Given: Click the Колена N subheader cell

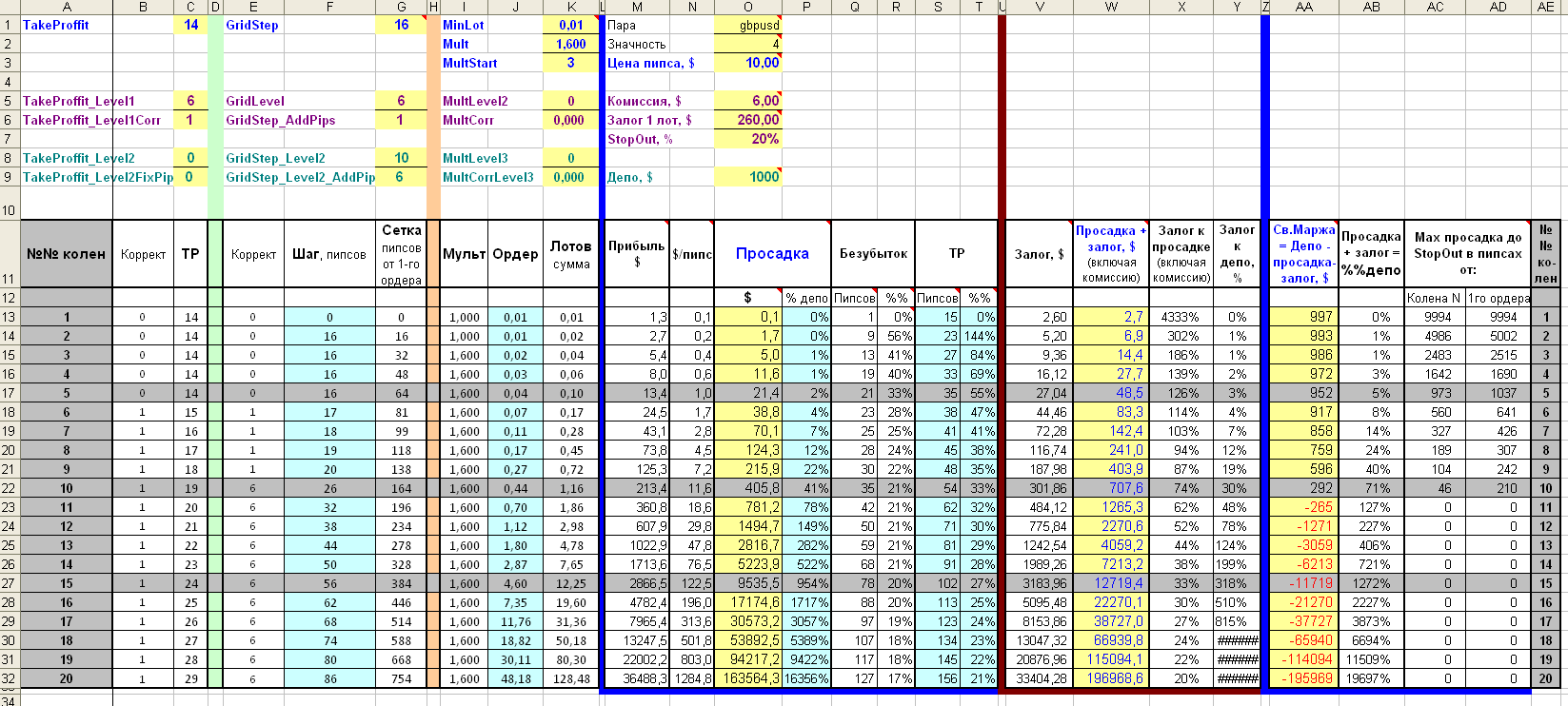Looking at the screenshot, I should (x=1435, y=298).
